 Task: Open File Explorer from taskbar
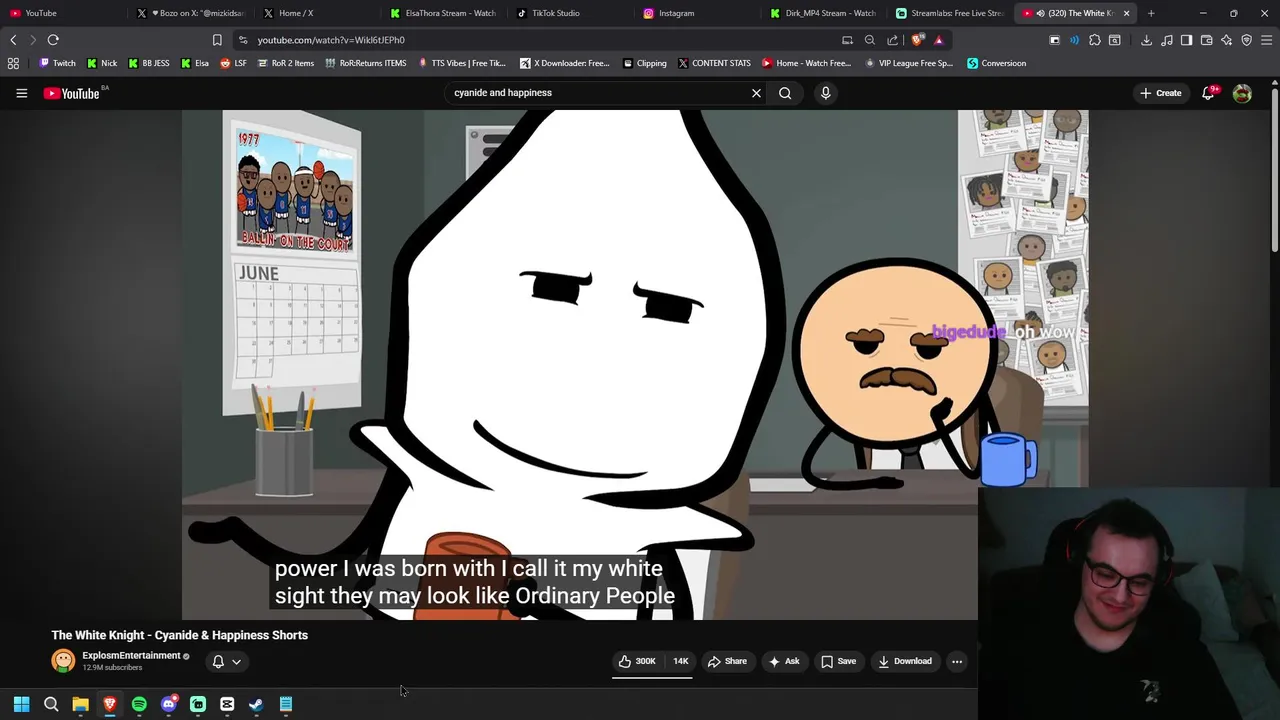pos(80,704)
